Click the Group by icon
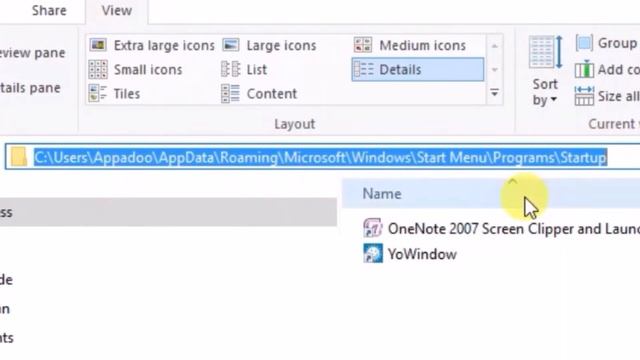The width and height of the screenshot is (640, 360). (584, 43)
